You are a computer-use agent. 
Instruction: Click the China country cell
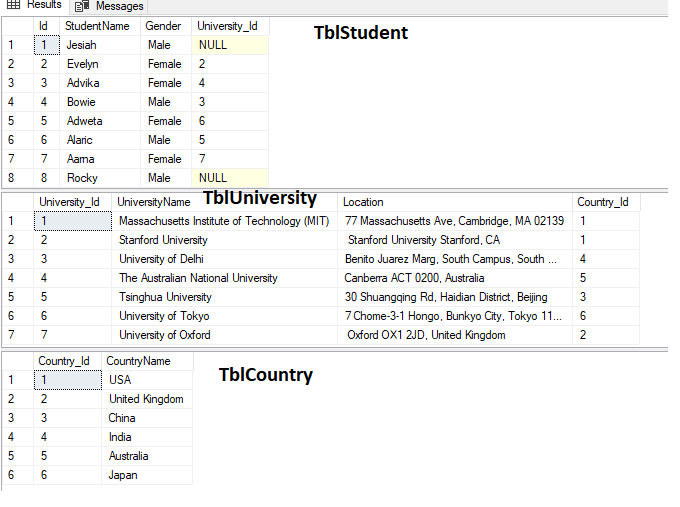tap(147, 418)
